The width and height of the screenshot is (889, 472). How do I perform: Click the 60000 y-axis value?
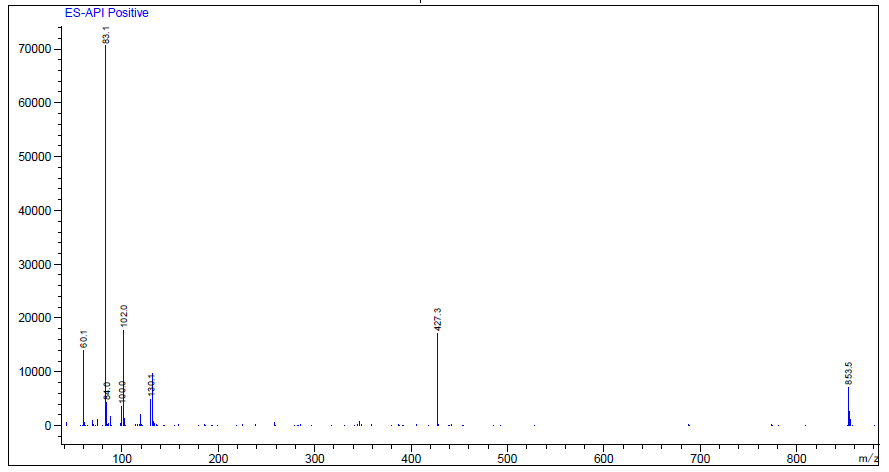pyautogui.click(x=36, y=103)
